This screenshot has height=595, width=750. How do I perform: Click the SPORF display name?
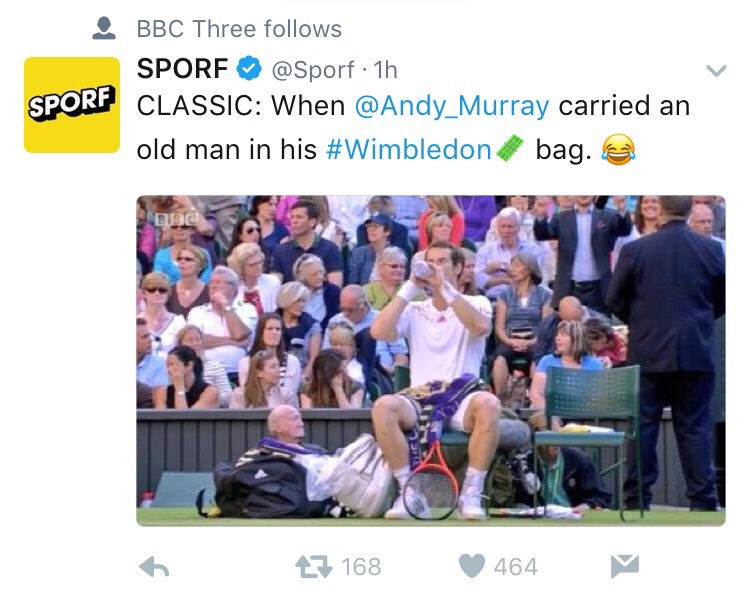182,68
